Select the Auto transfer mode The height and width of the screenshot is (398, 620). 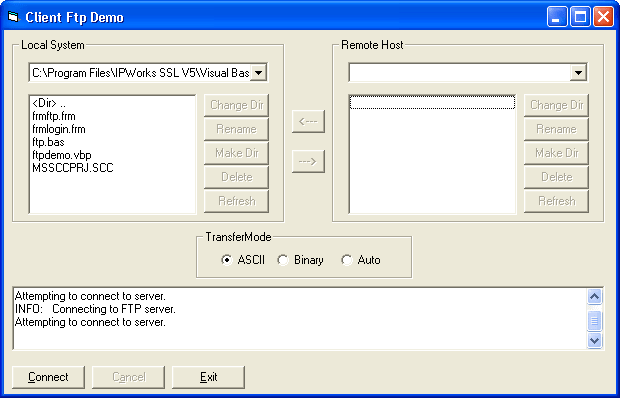[361, 260]
